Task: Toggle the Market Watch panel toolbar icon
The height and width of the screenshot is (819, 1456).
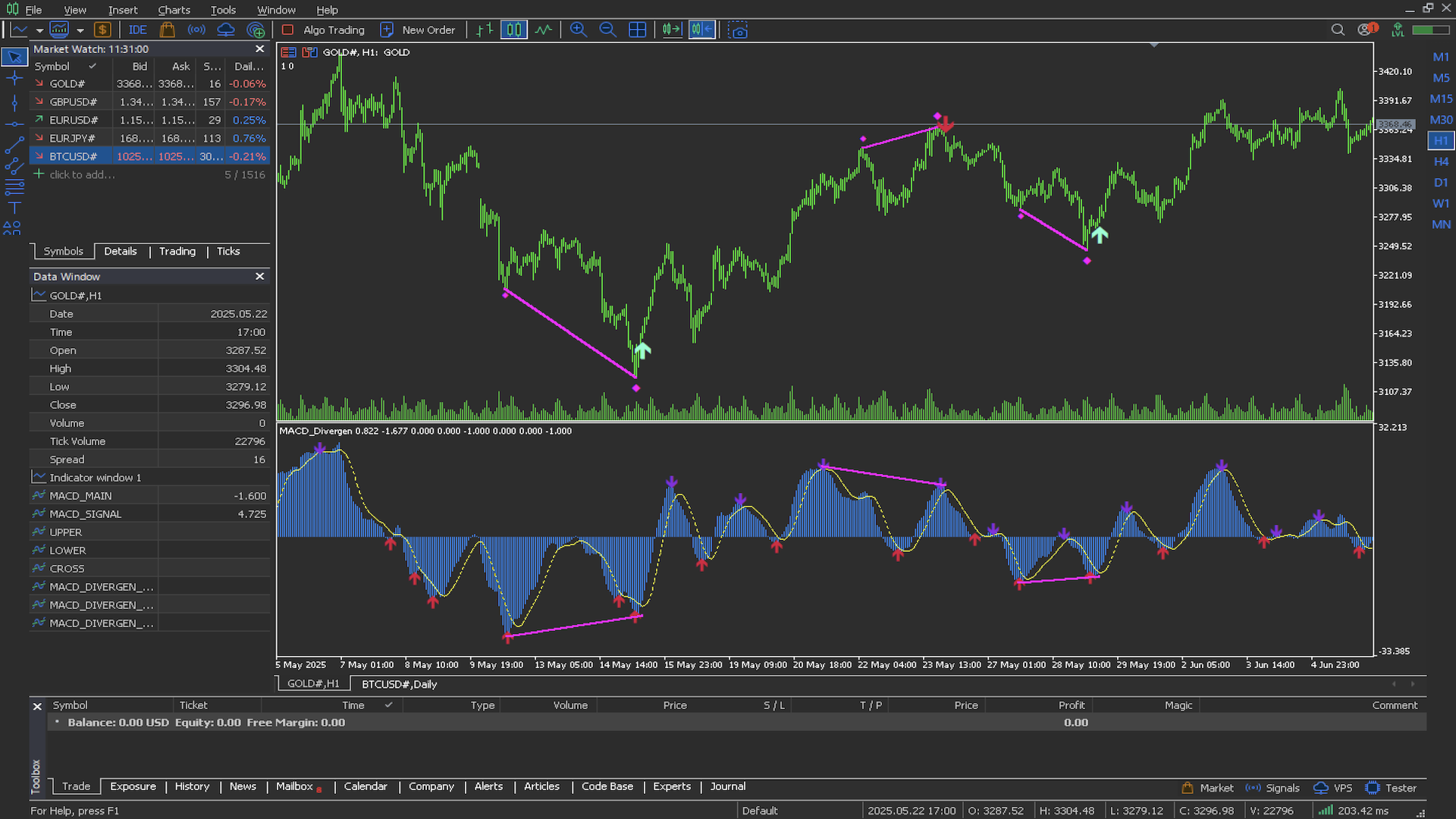Action: (x=59, y=30)
